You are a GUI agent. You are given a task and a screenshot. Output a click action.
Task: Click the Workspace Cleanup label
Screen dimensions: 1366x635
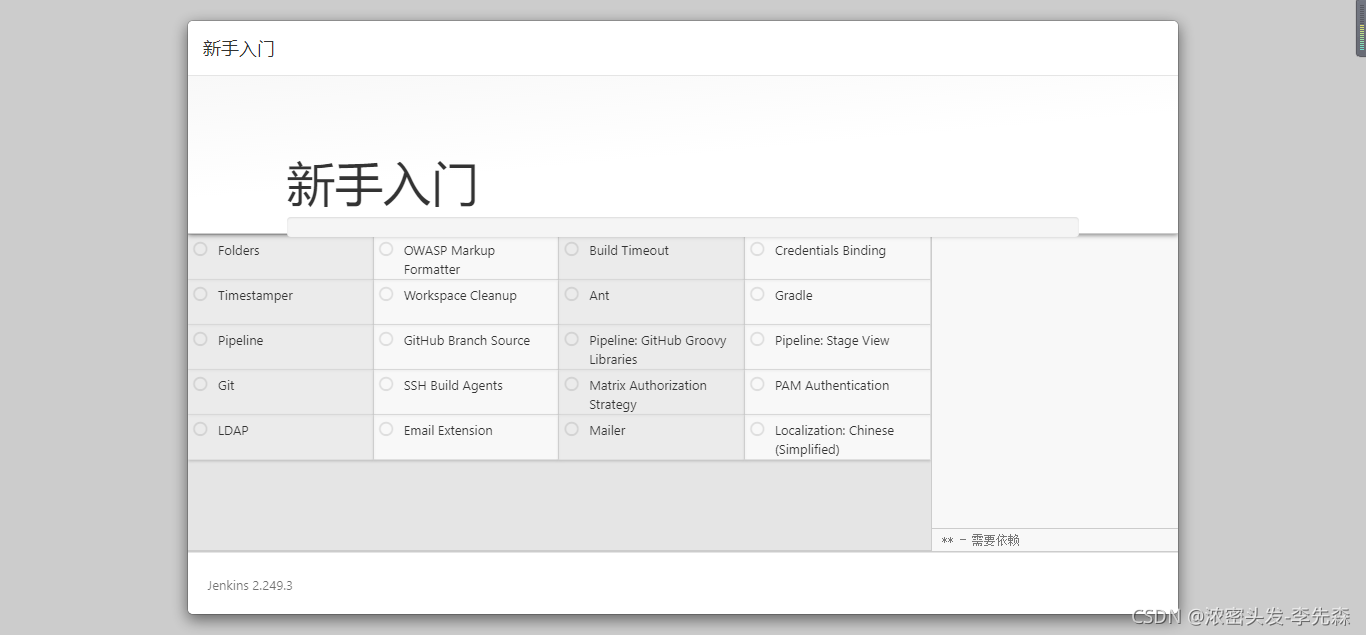pos(460,296)
